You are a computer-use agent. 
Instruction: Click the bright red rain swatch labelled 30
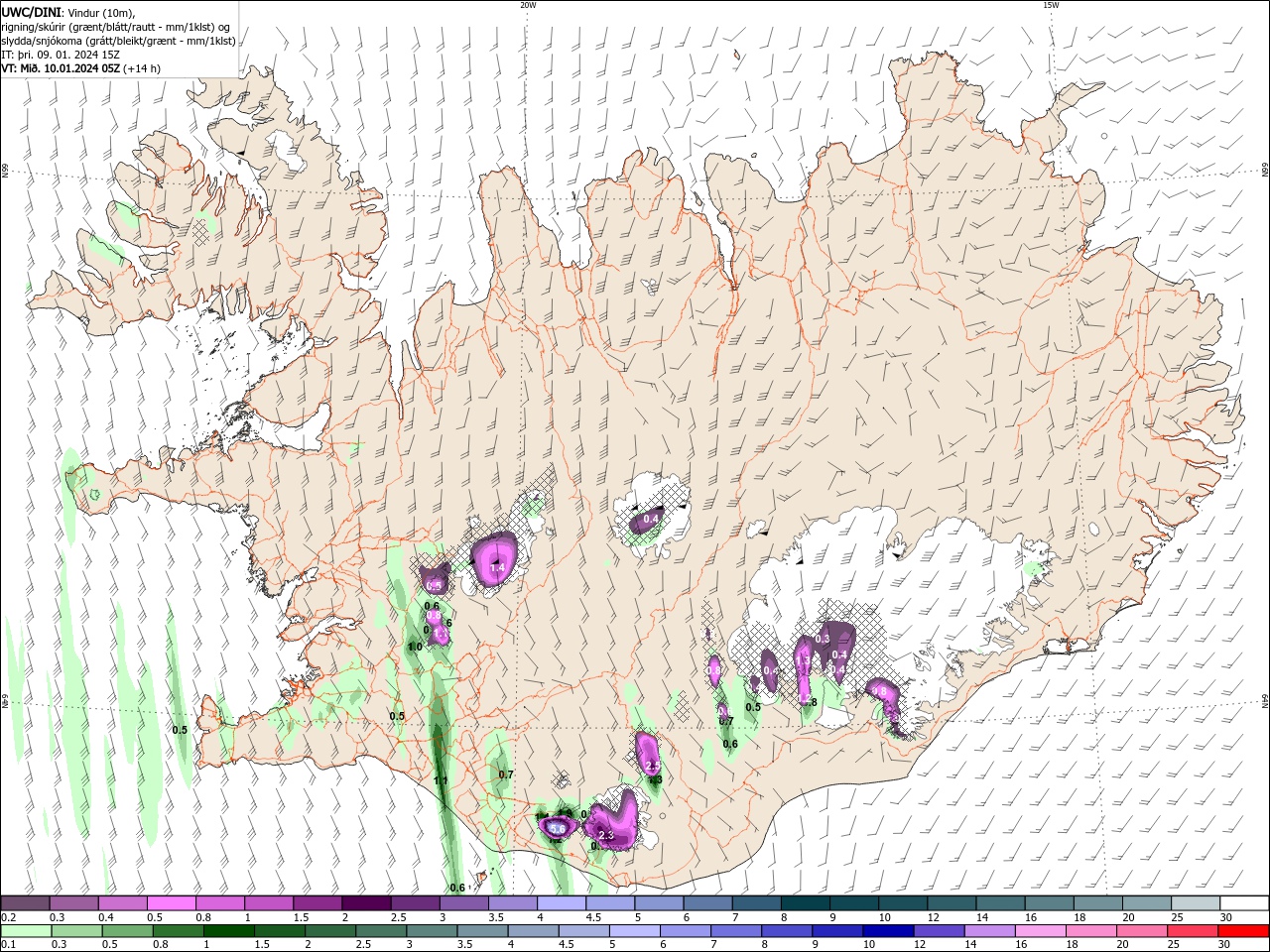click(x=1242, y=931)
